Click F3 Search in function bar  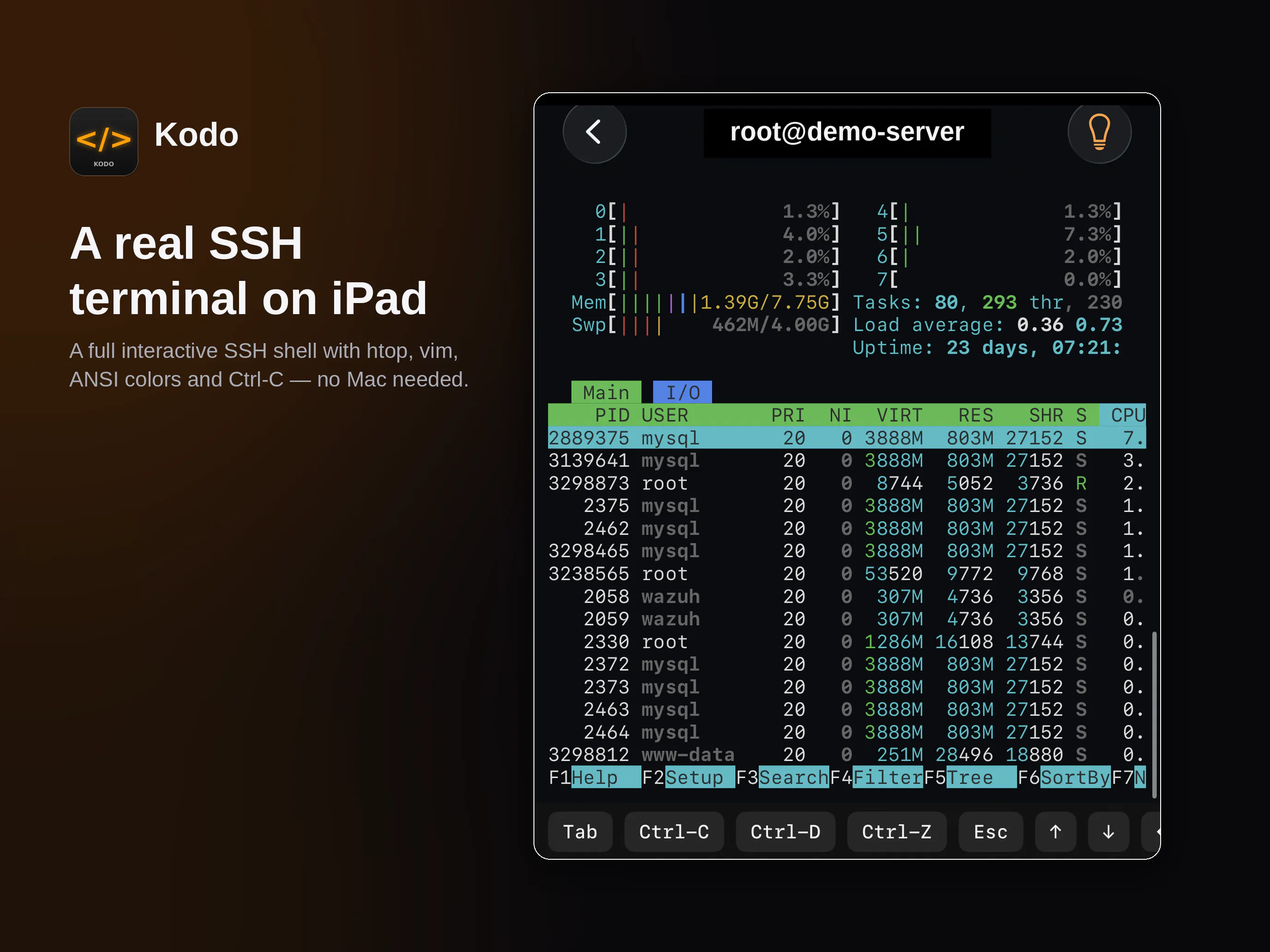point(783,778)
